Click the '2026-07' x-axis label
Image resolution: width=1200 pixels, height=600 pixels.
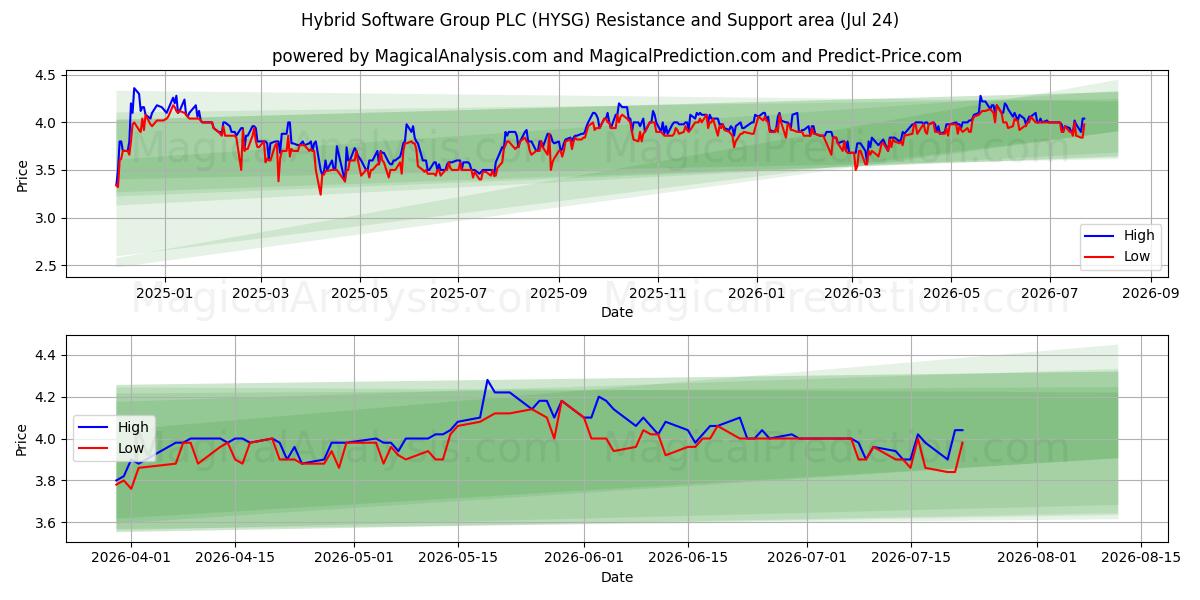(x=1049, y=293)
